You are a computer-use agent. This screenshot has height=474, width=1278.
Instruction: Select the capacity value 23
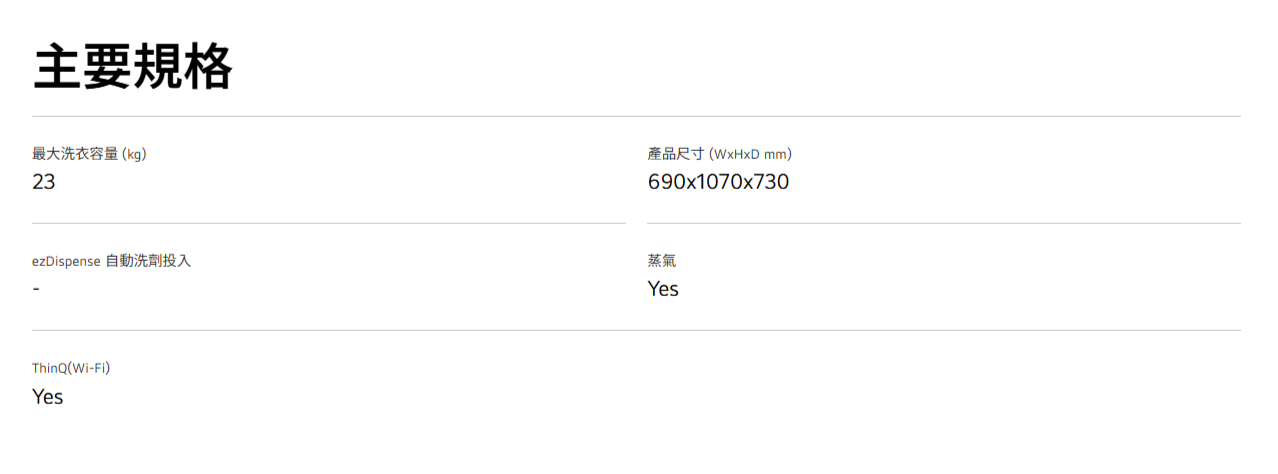coord(44,182)
